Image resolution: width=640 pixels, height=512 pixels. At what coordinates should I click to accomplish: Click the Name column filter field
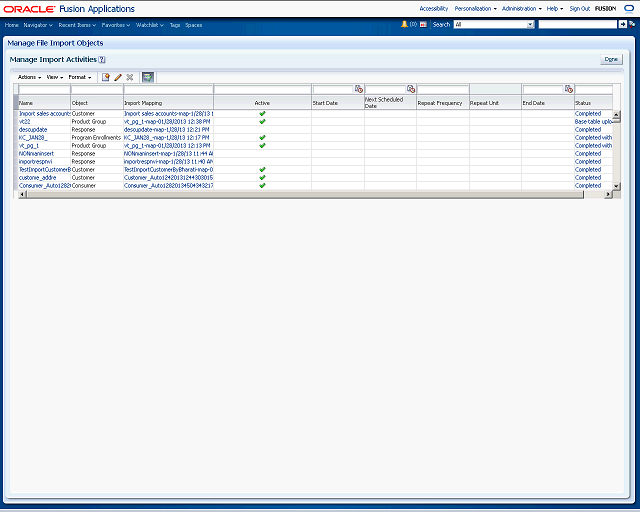(x=43, y=90)
